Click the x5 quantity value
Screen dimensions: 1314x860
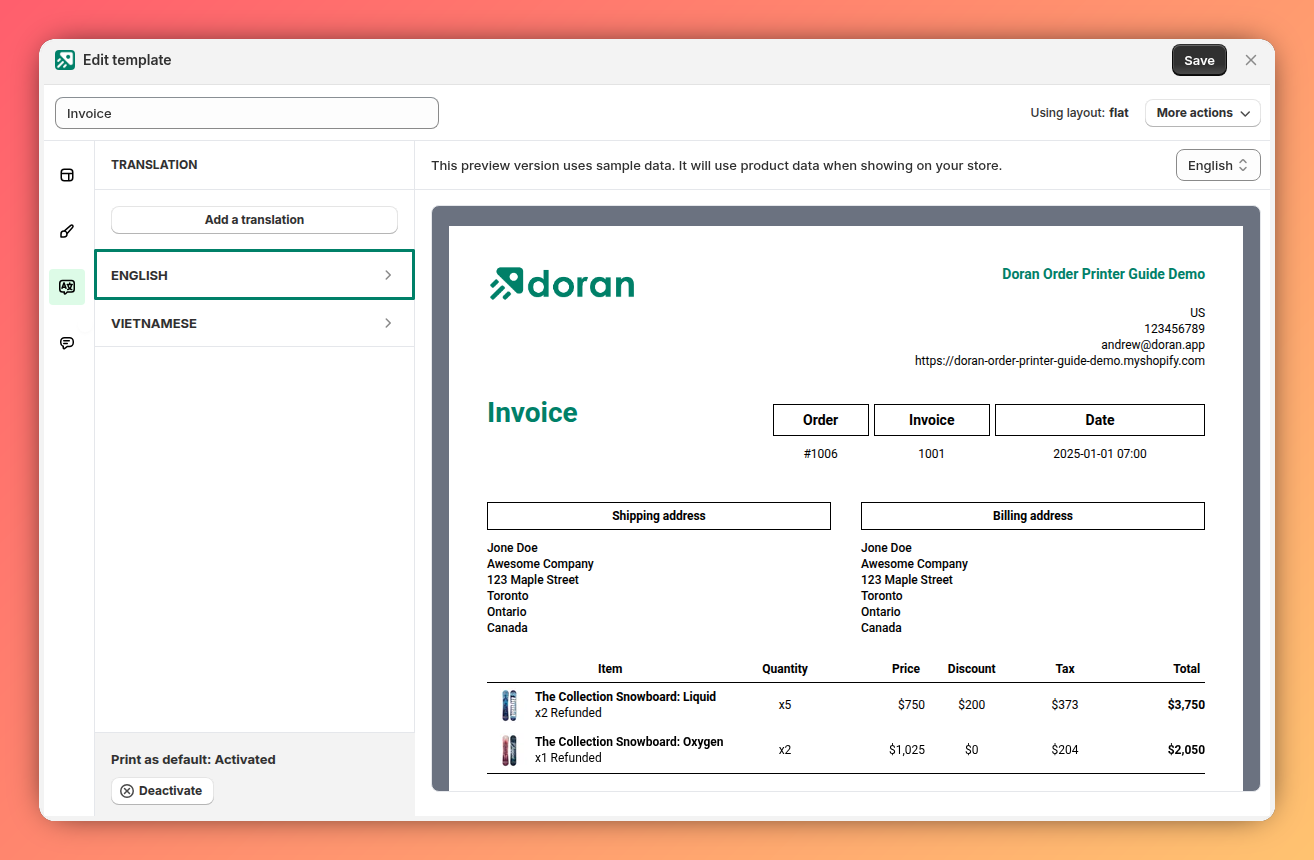[x=785, y=705]
